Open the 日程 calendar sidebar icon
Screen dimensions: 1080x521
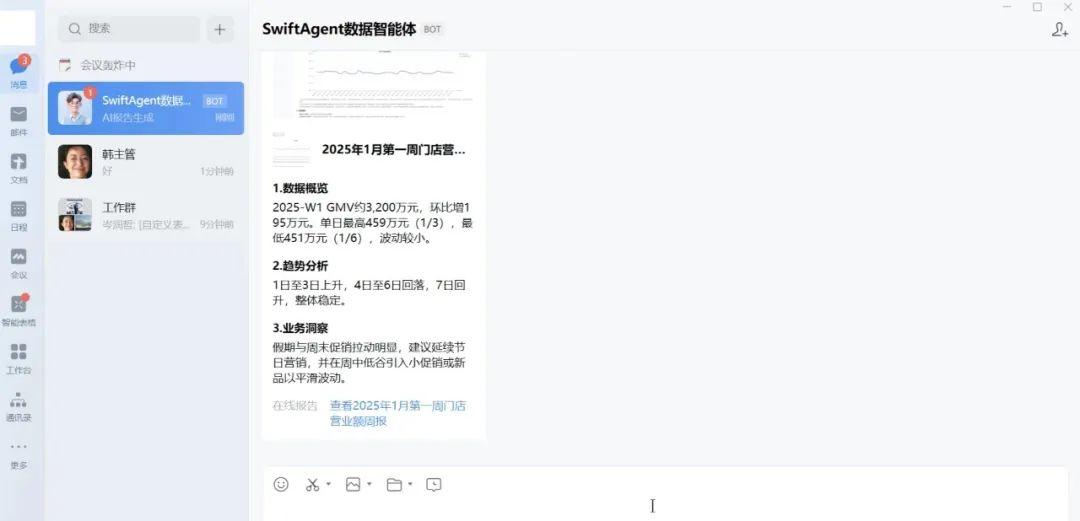coord(19,216)
